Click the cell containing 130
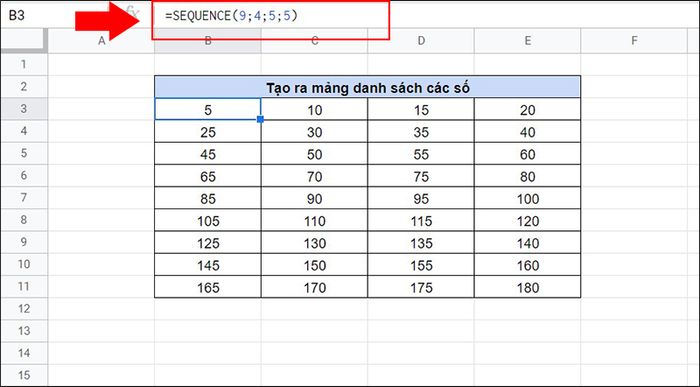 (314, 242)
